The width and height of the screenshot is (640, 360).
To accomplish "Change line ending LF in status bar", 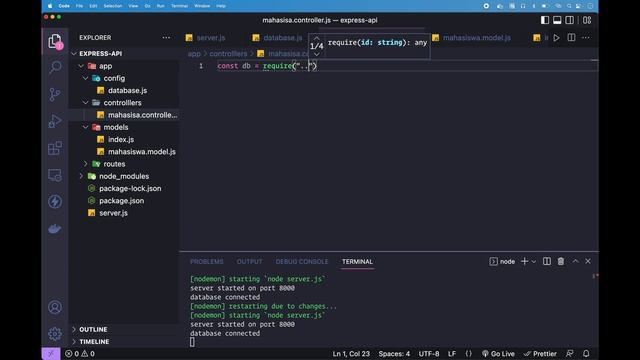I will pyautogui.click(x=452, y=354).
